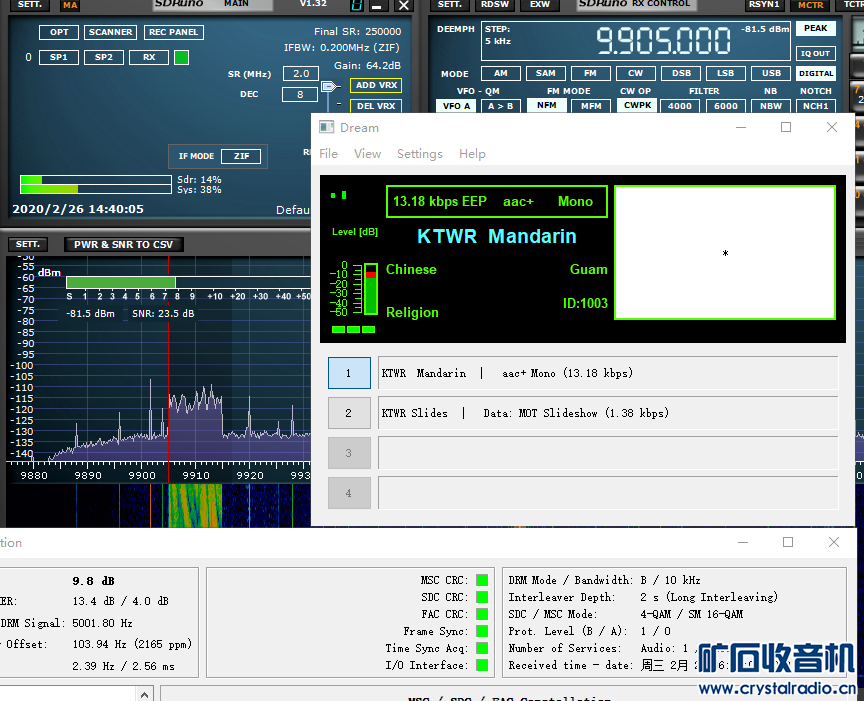864x701 pixels.
Task: Open the DEC decimation value selector
Action: pos(300,94)
